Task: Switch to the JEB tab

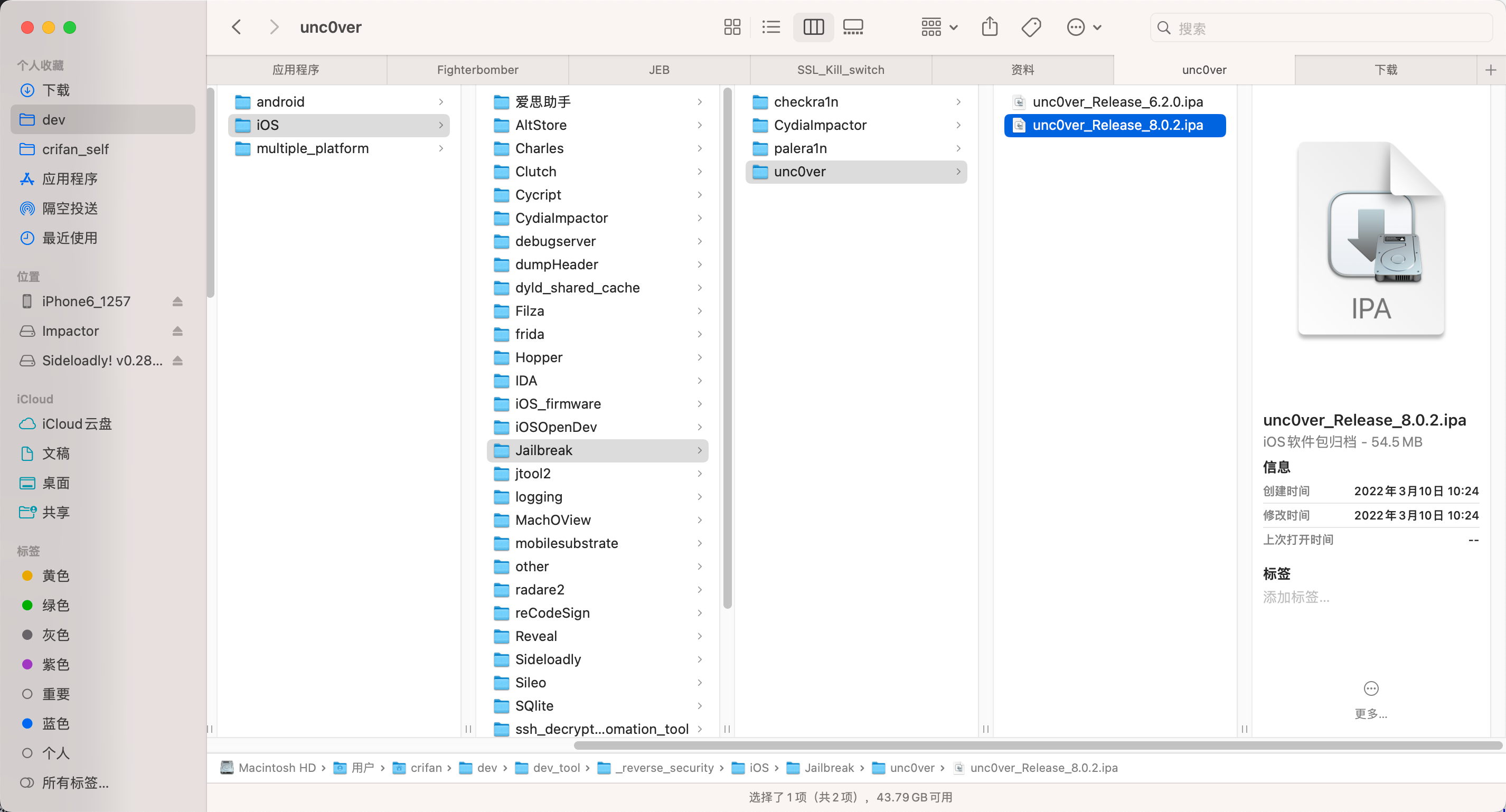Action: [x=659, y=70]
